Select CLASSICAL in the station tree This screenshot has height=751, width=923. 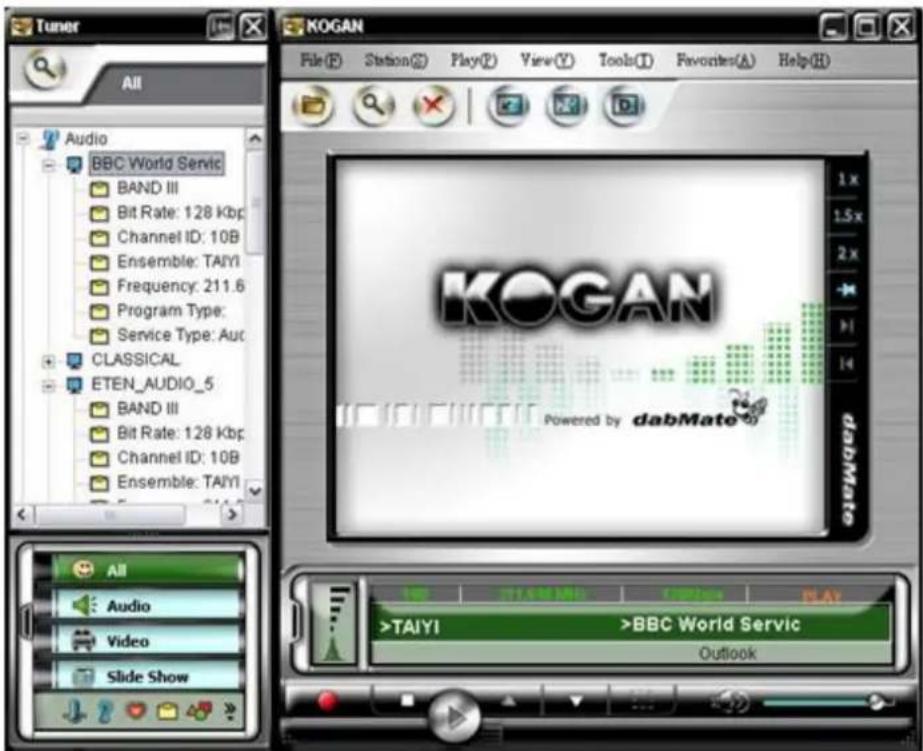pyautogui.click(x=135, y=360)
